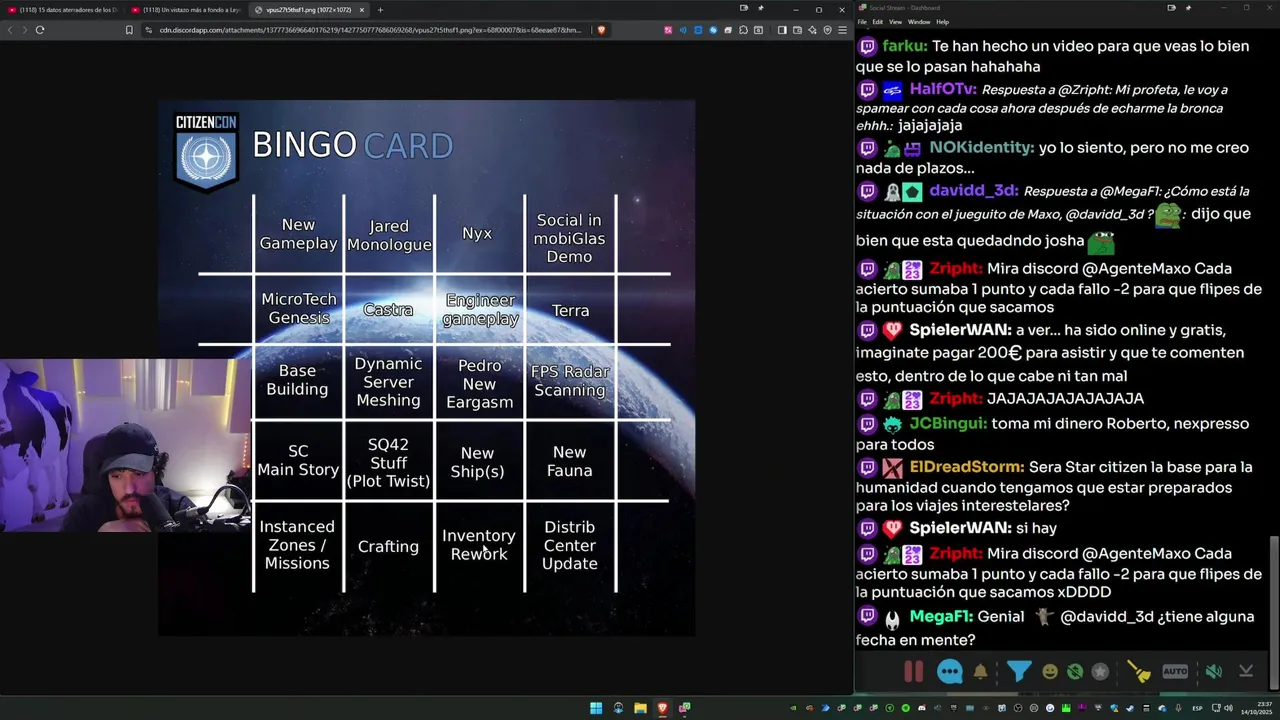Click the Discord tray icon

922,708
